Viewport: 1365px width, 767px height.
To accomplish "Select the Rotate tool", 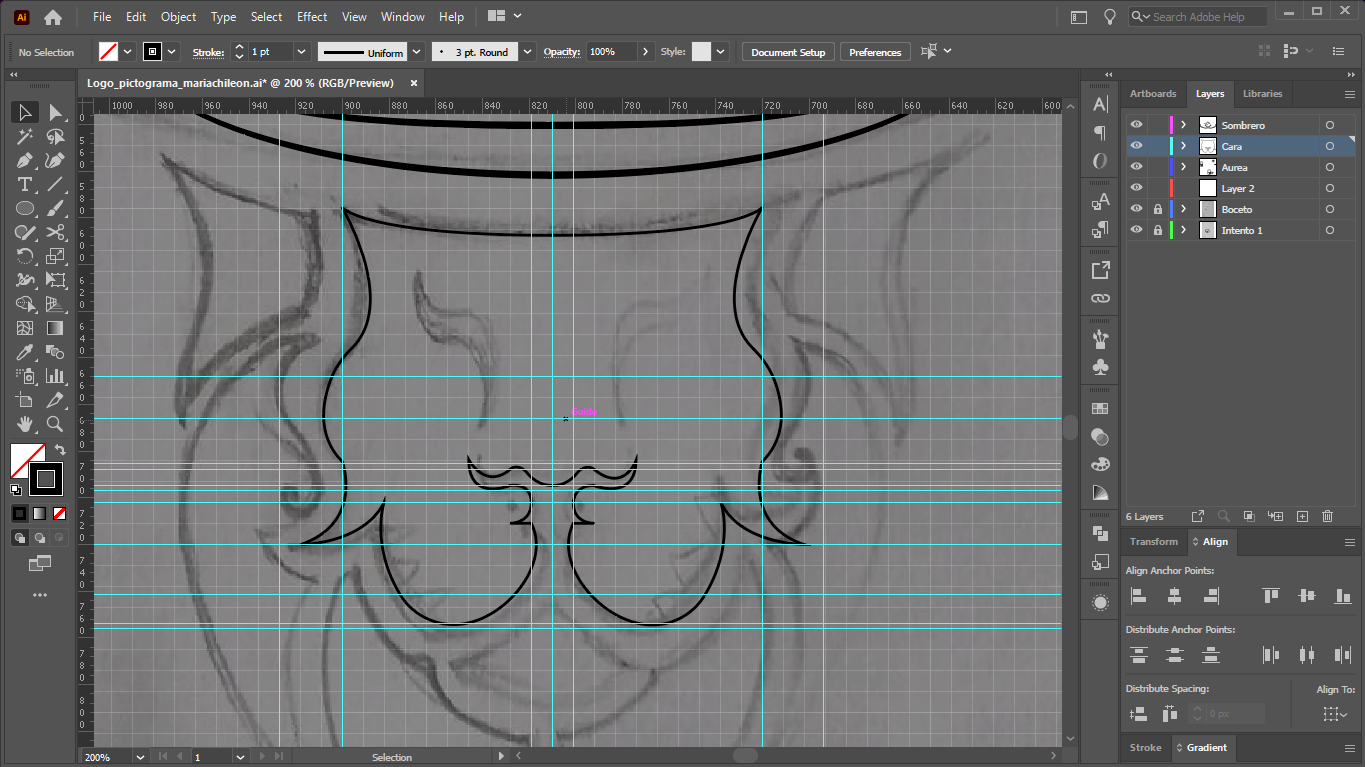I will pyautogui.click(x=26, y=256).
